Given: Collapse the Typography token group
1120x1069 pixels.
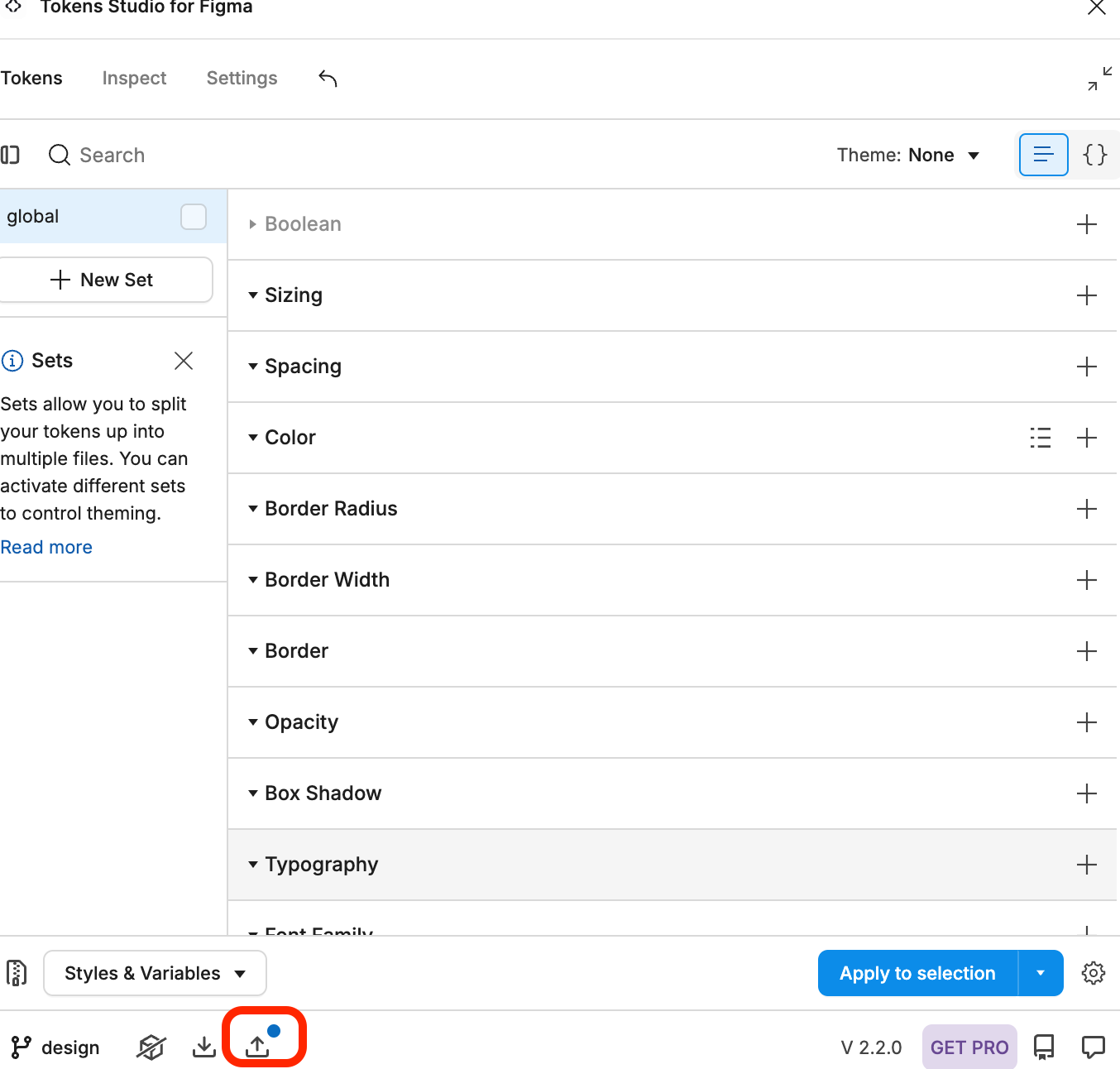Looking at the screenshot, I should (253, 865).
